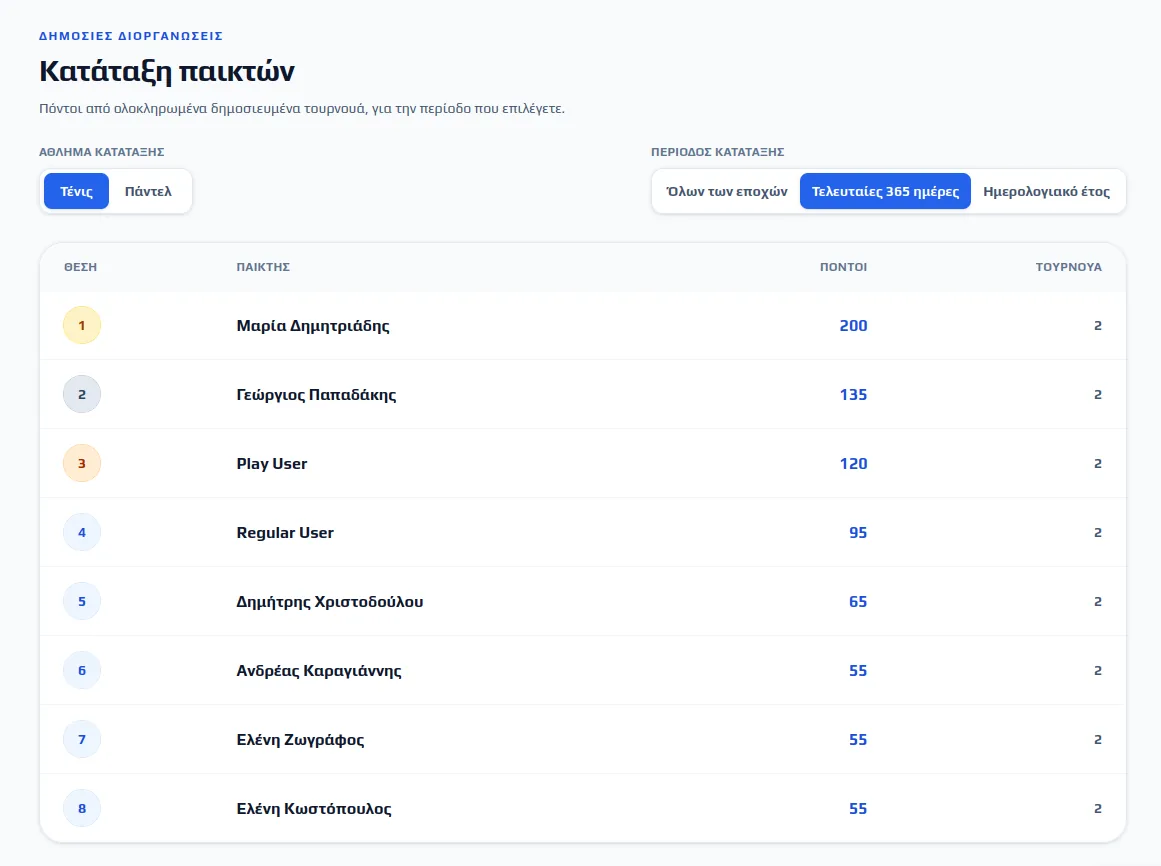Click the position 8 badge
1161x866 pixels.
click(82, 808)
